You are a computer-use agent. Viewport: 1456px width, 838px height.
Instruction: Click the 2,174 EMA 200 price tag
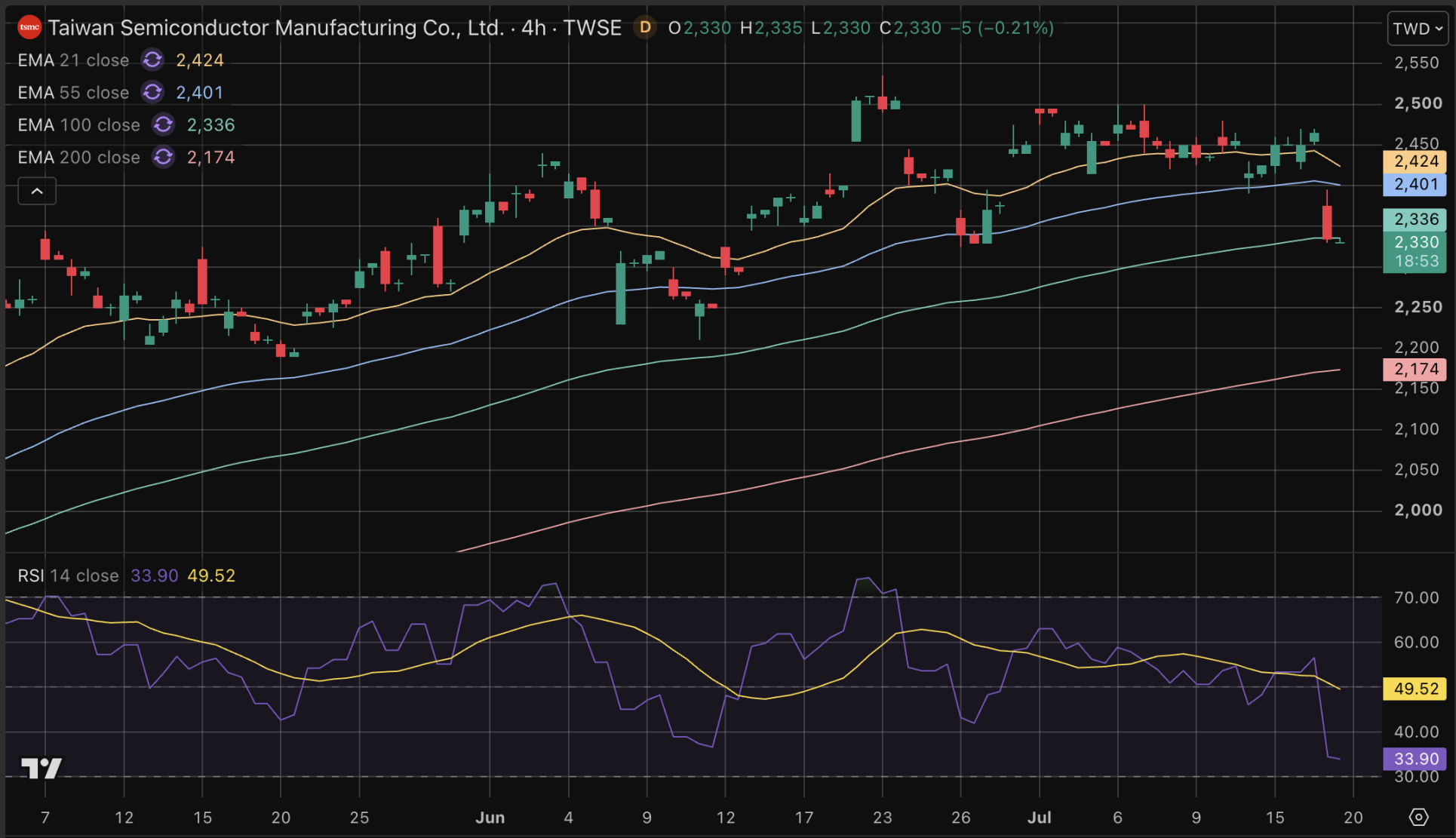click(1415, 370)
